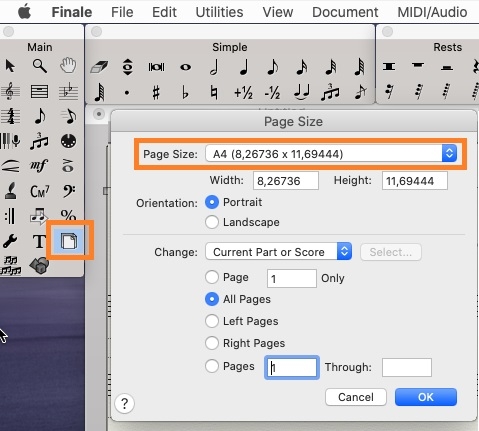479x431 pixels.
Task: Select the Lyrics tool
Action: [x=10, y=191]
